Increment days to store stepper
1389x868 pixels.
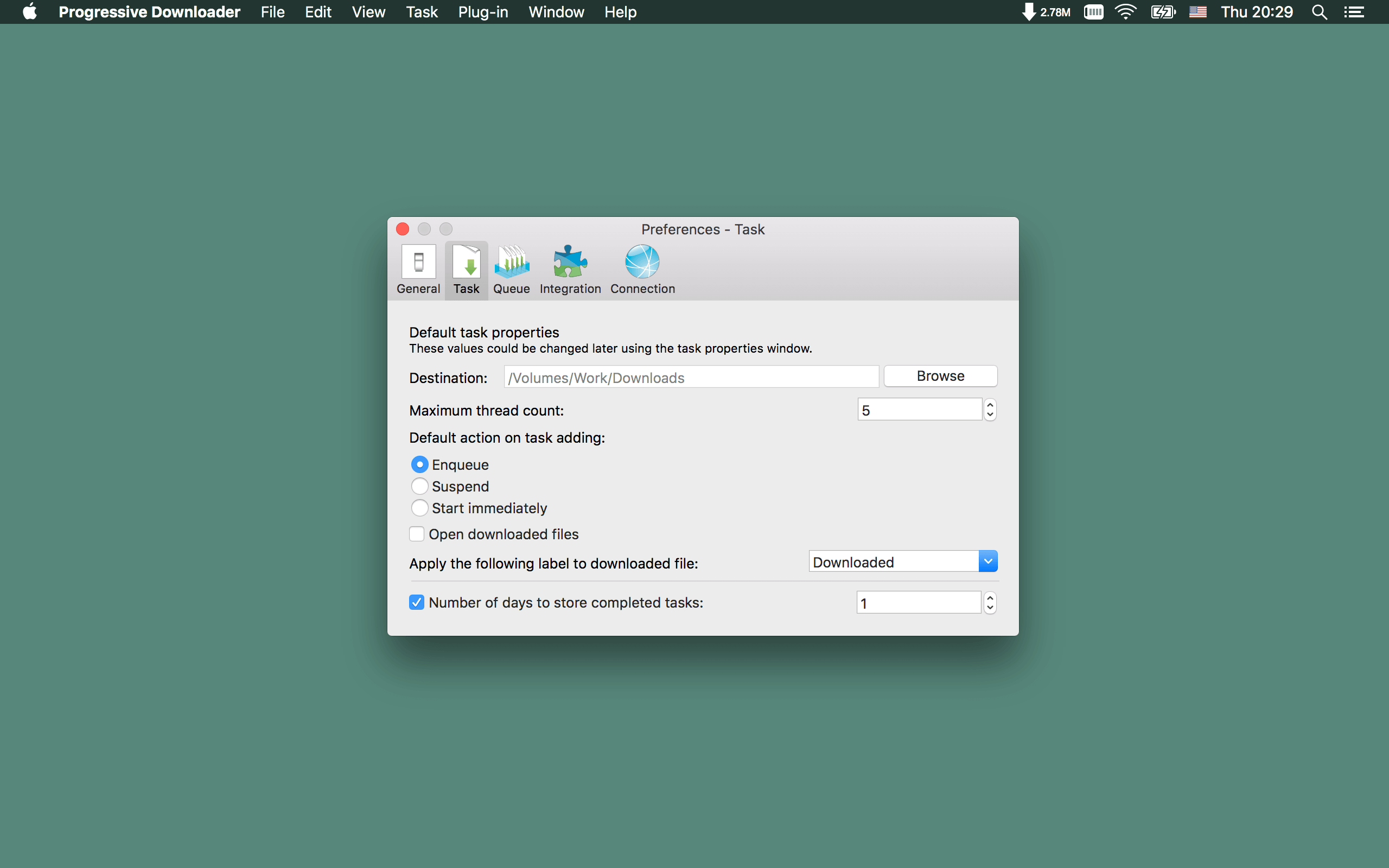(x=990, y=598)
